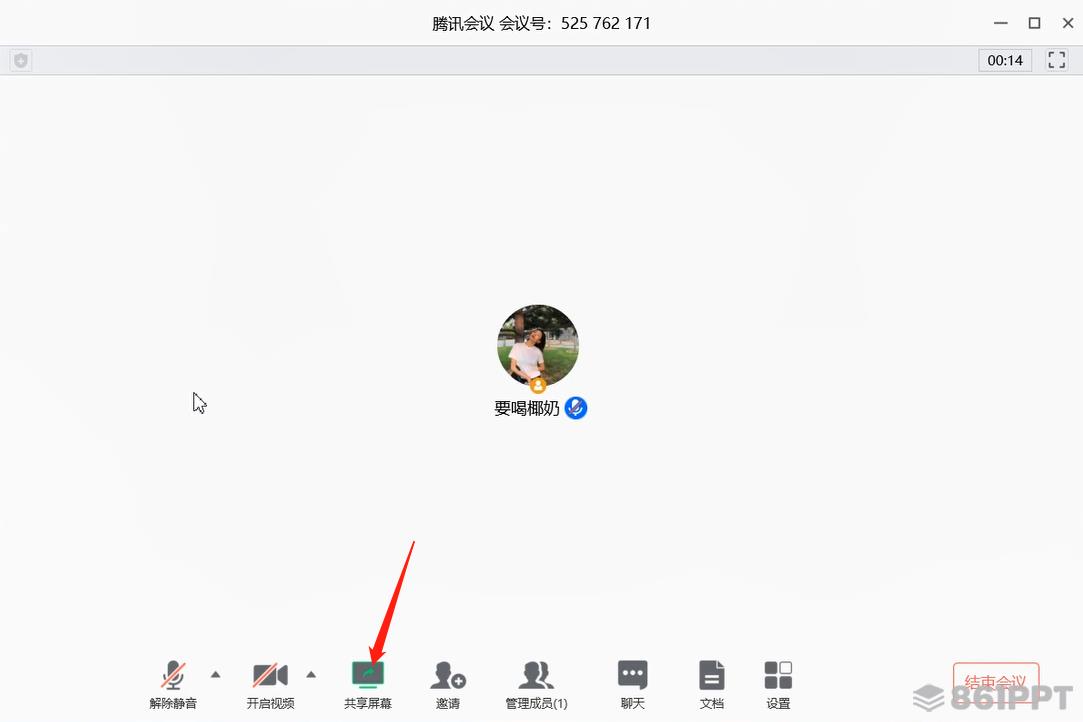The height and width of the screenshot is (722, 1083).
Task: Unmute the microphone via 解除静音 icon
Action: tap(173, 675)
